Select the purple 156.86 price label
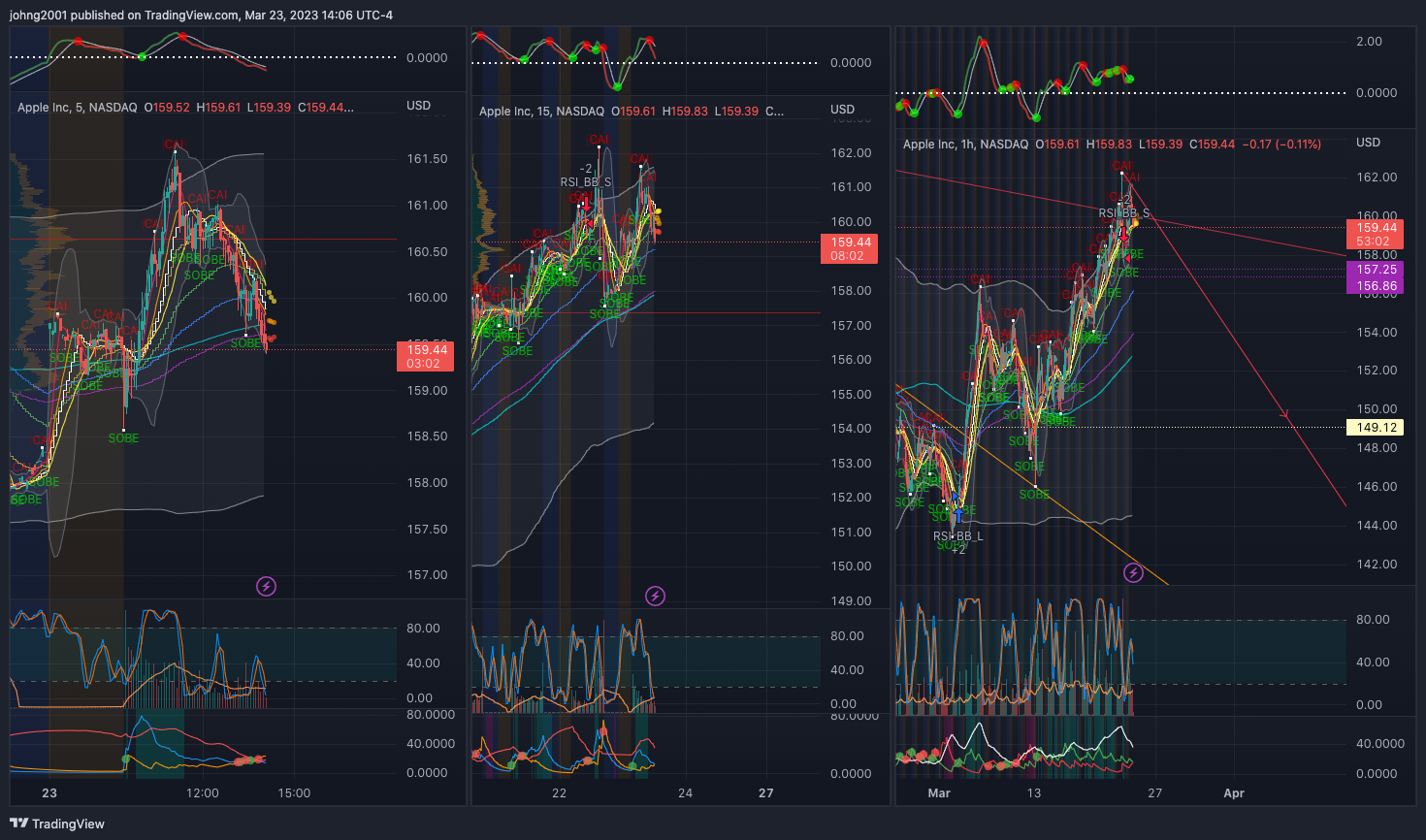1426x840 pixels. pos(1376,286)
